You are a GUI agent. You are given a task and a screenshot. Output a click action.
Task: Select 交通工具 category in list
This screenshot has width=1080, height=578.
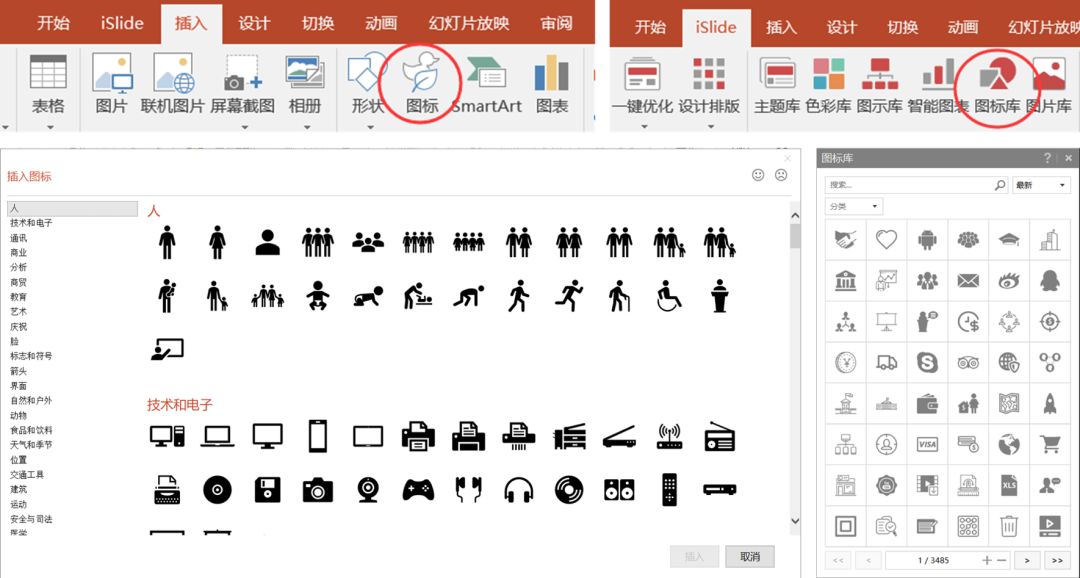click(27, 475)
